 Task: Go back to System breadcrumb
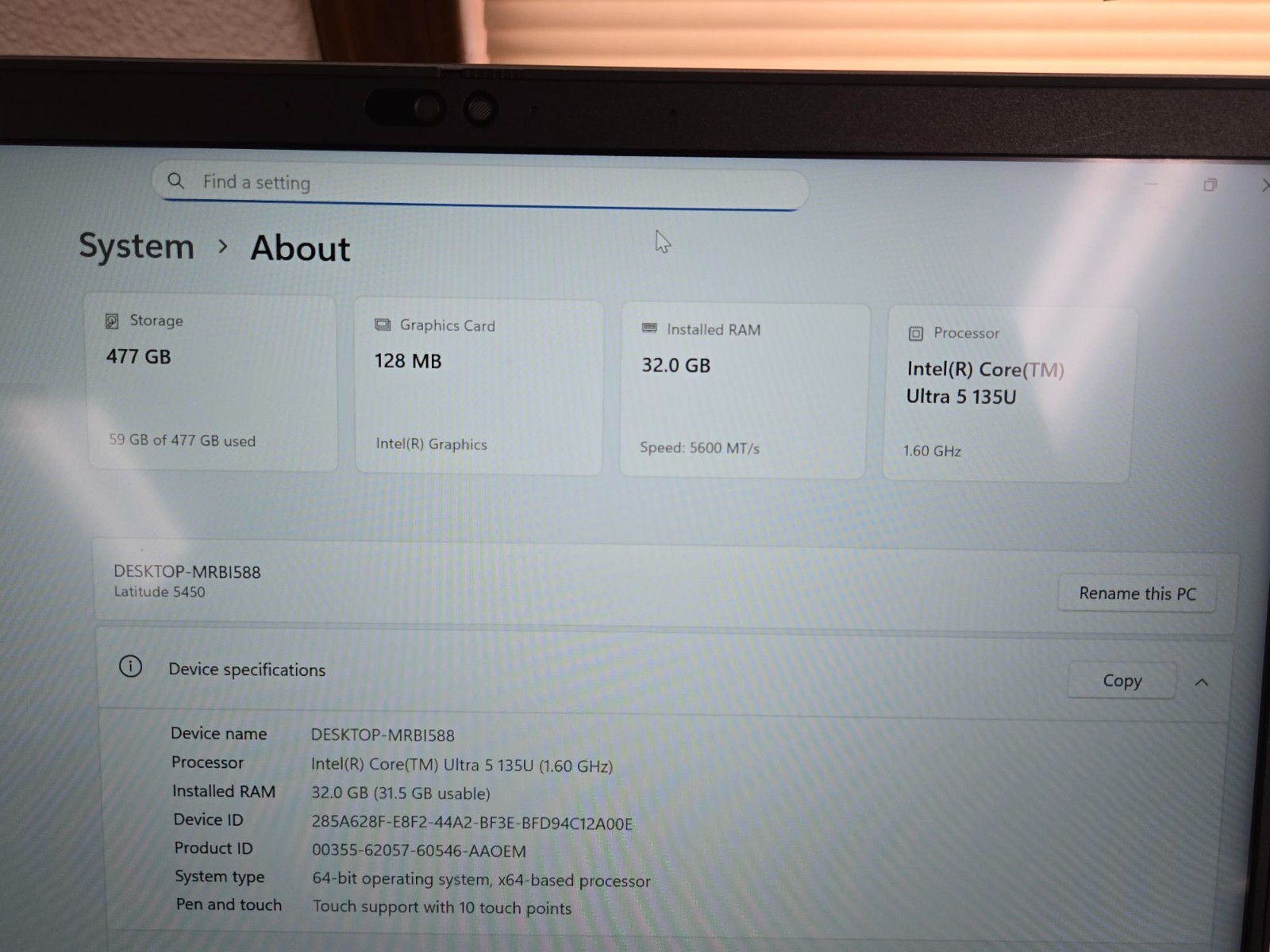pyautogui.click(x=137, y=246)
